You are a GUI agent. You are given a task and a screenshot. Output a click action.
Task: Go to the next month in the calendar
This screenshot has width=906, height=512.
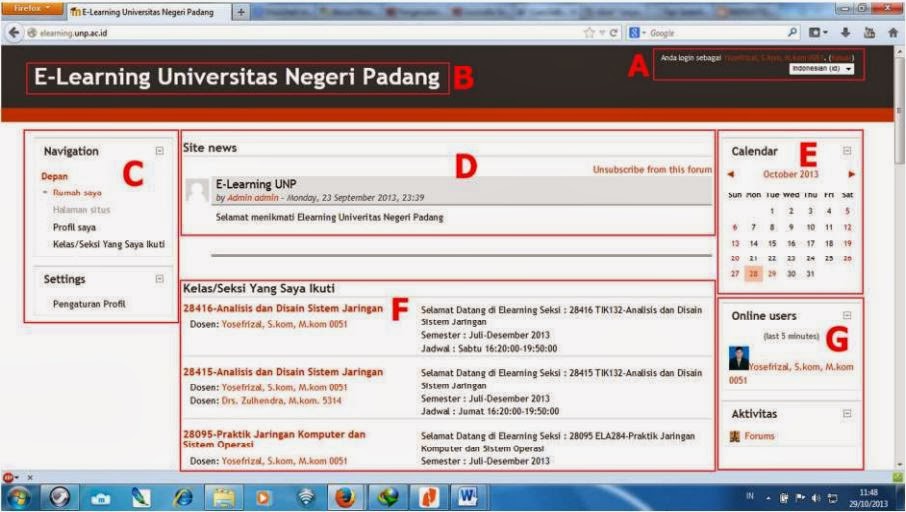coord(851,174)
